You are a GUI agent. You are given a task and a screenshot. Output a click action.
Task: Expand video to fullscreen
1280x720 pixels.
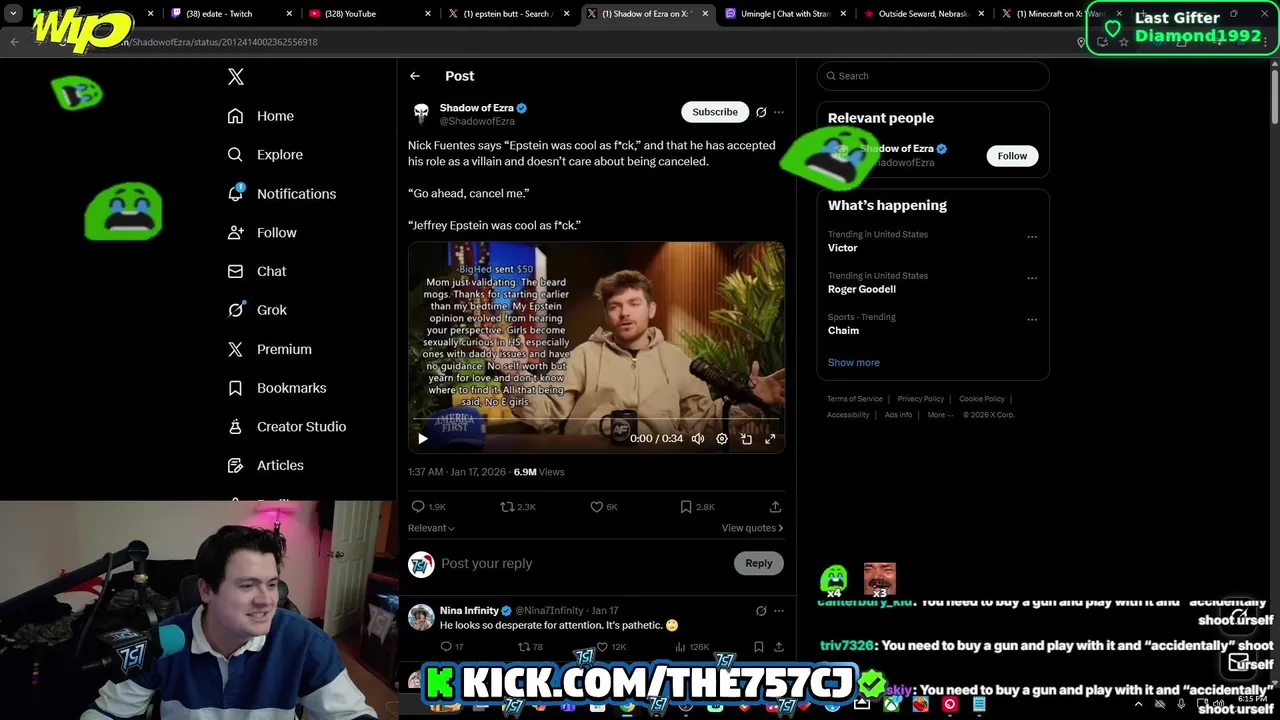770,438
